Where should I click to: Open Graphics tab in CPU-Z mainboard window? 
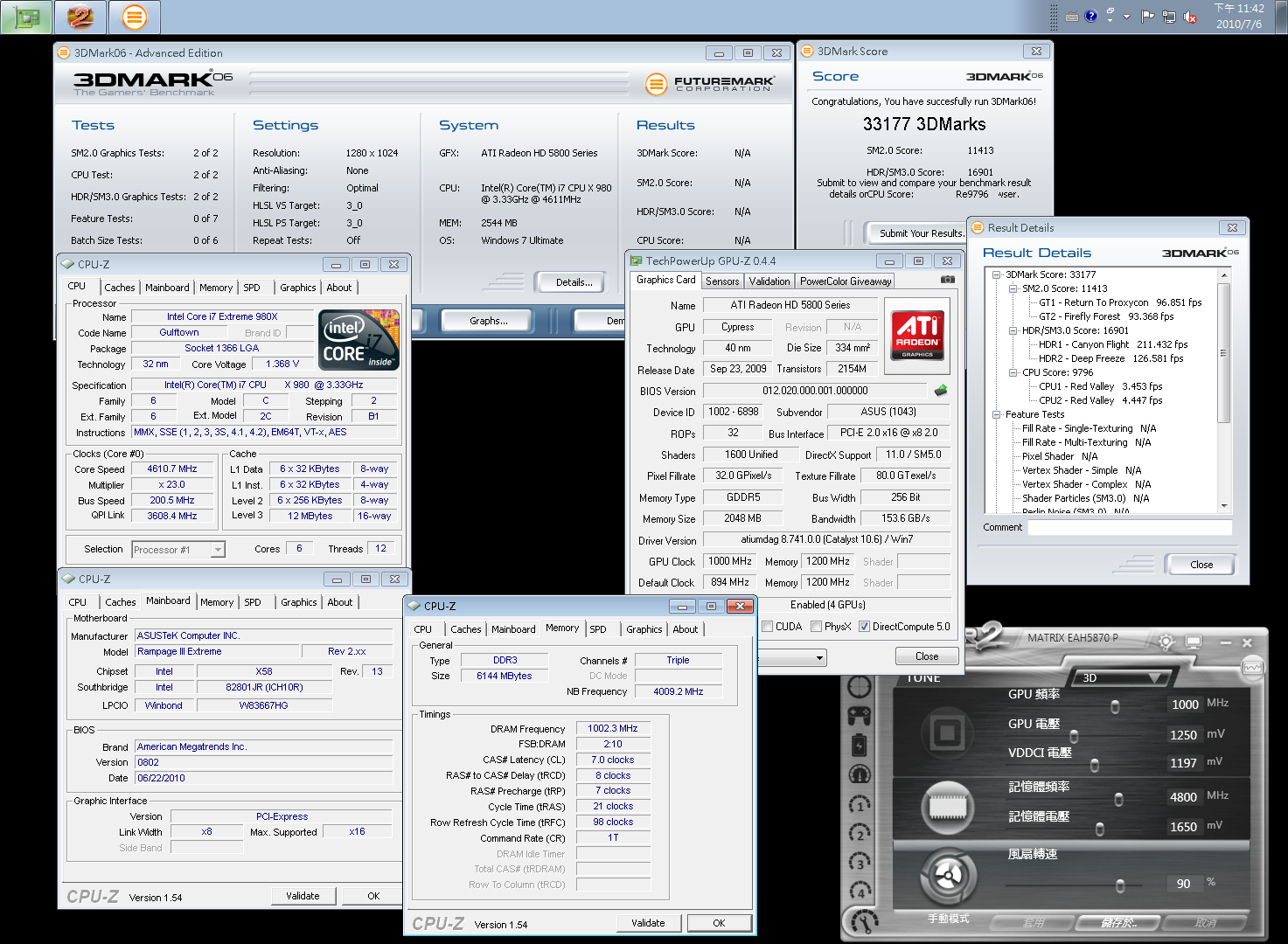pyautogui.click(x=299, y=602)
